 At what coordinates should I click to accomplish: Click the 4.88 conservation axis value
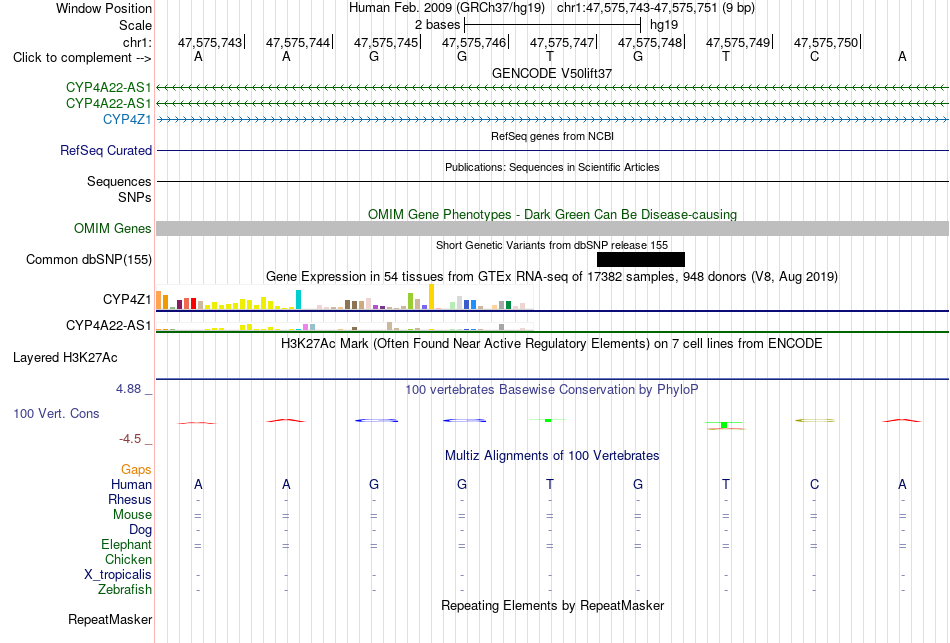tap(128, 388)
